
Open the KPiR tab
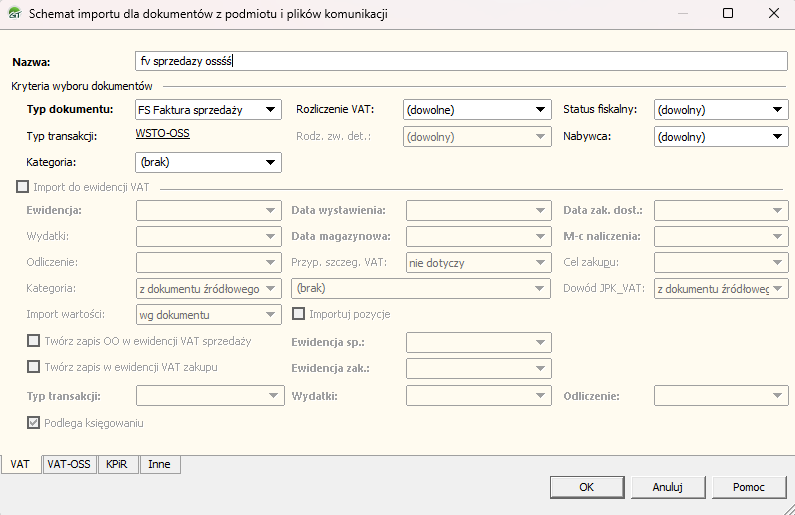point(119,464)
